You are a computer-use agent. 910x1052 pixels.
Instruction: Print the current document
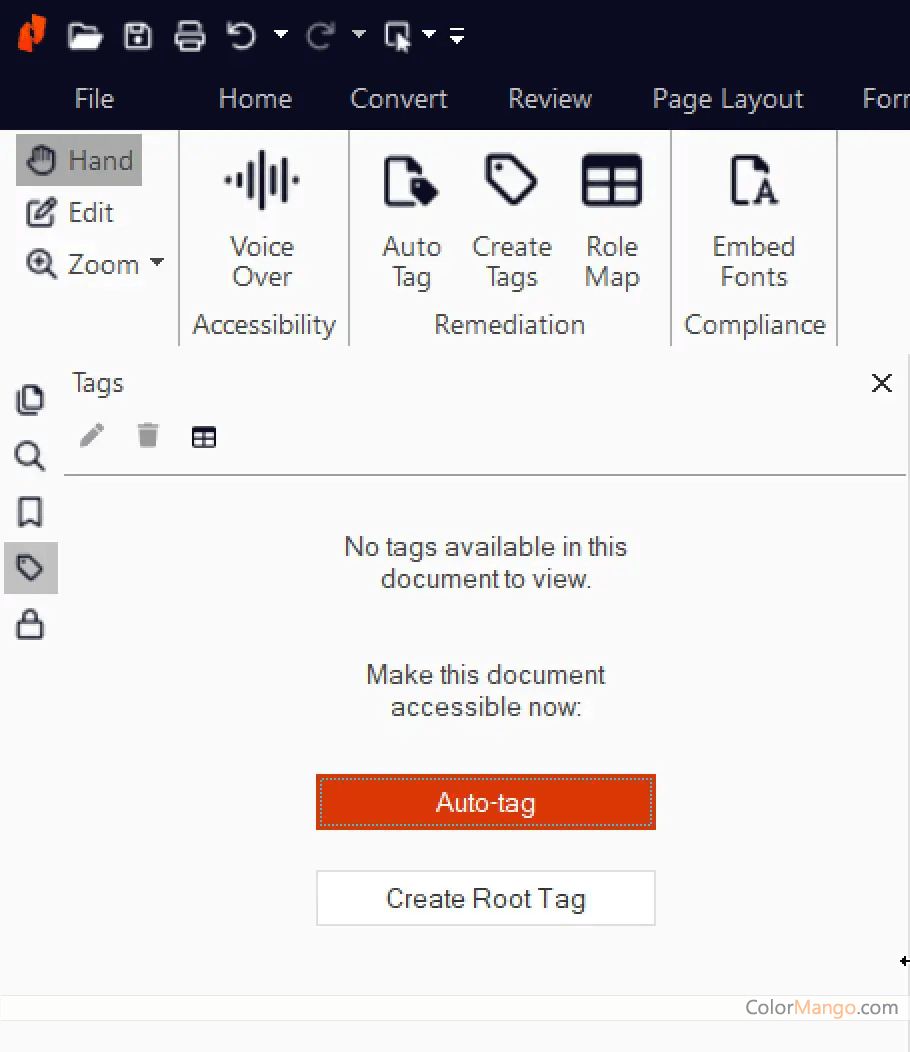[x=189, y=36]
